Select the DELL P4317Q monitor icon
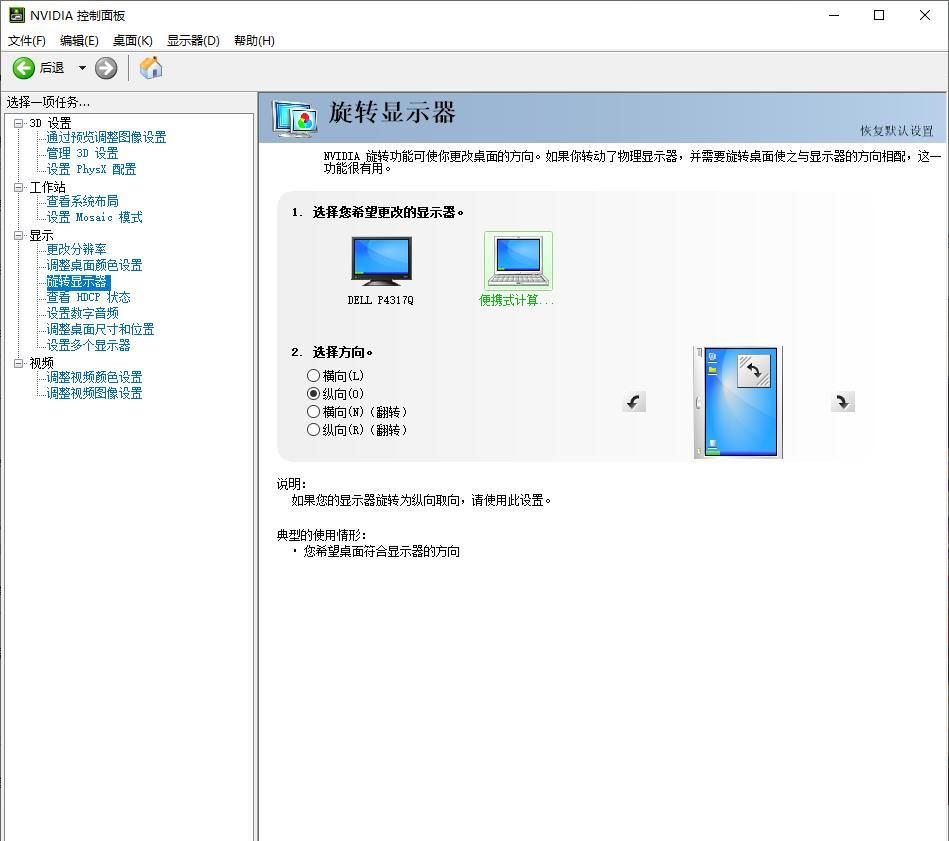This screenshot has height=841, width=949. click(380, 259)
